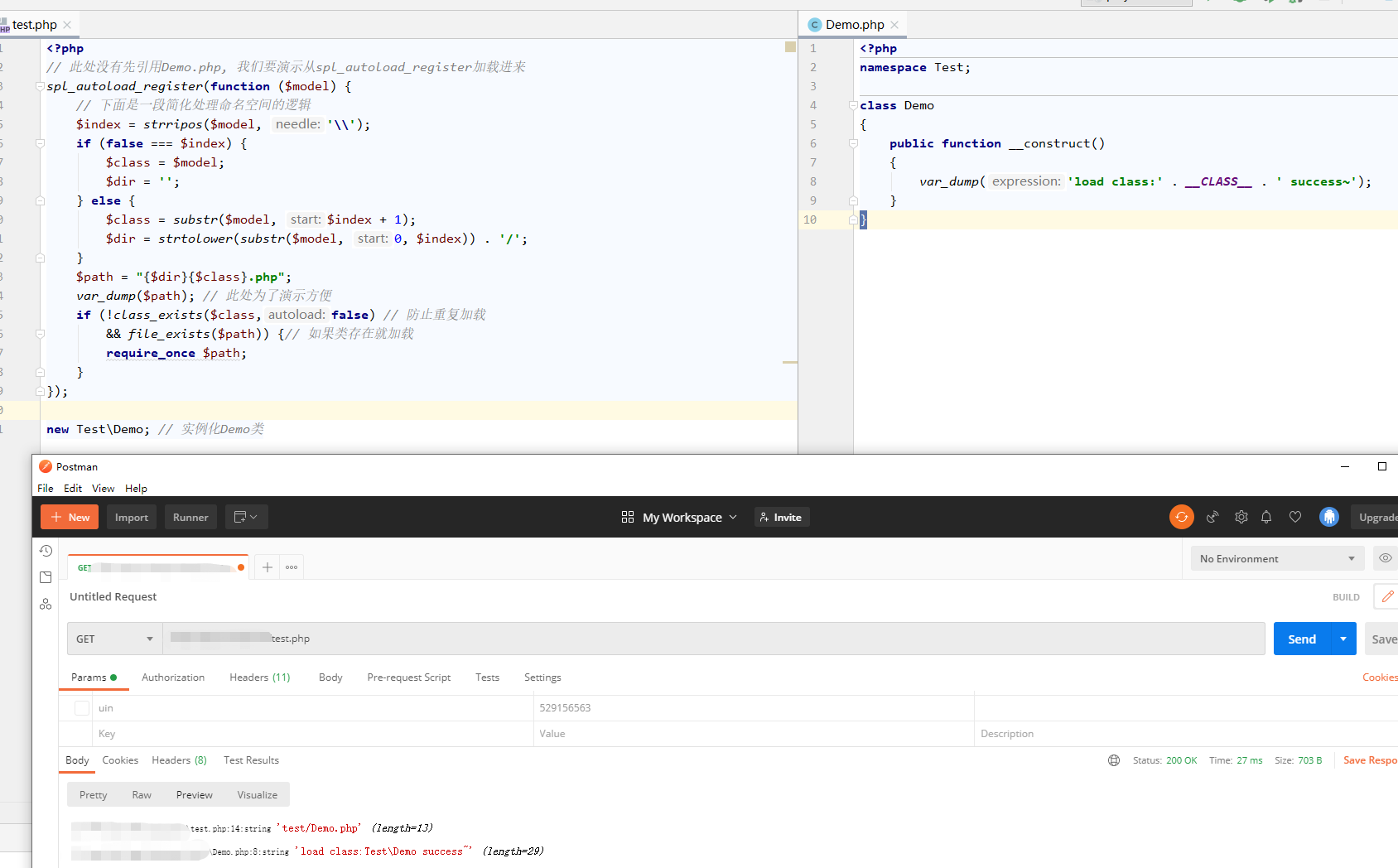Open Postman settings gear icon
The image size is (1398, 868).
click(x=1241, y=517)
